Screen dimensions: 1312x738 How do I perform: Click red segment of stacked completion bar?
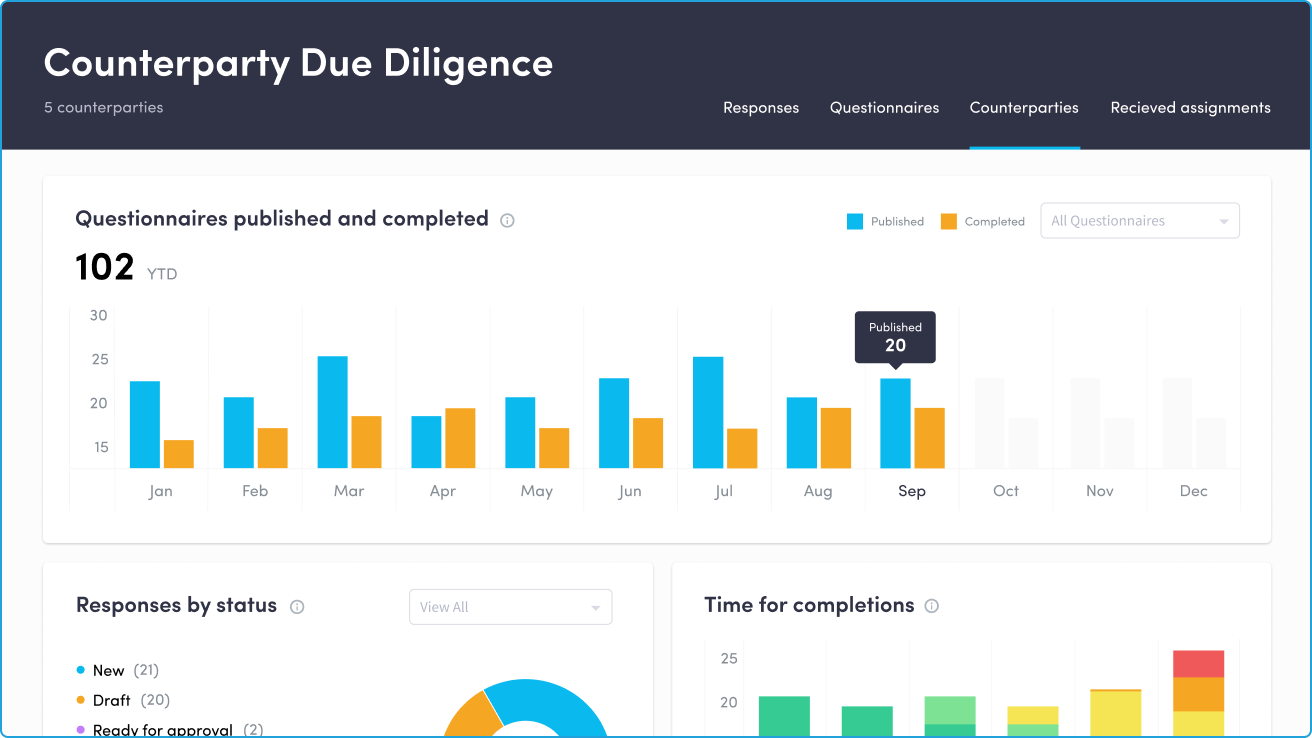1198,663
